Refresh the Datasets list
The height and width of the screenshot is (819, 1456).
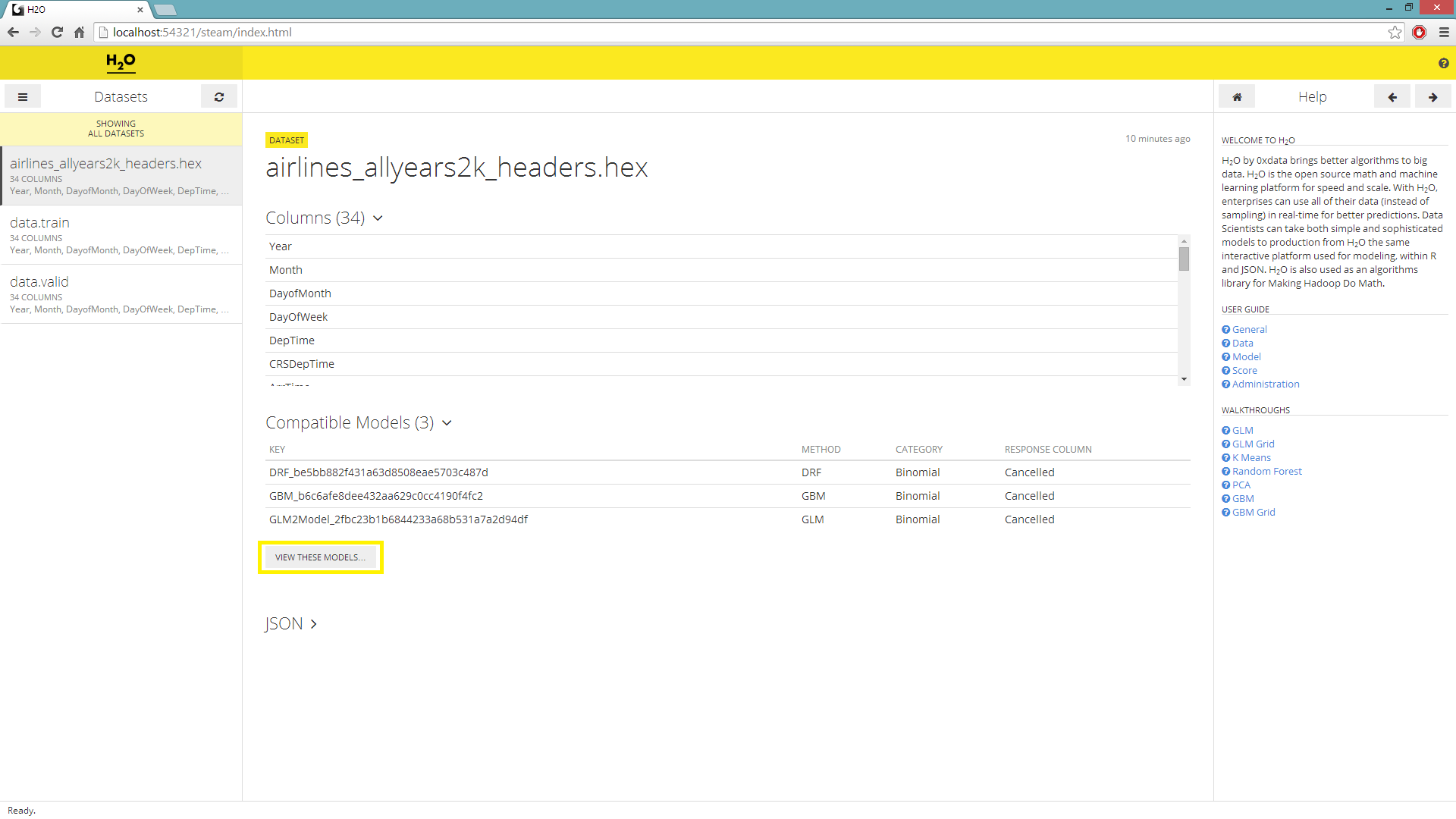(x=219, y=97)
